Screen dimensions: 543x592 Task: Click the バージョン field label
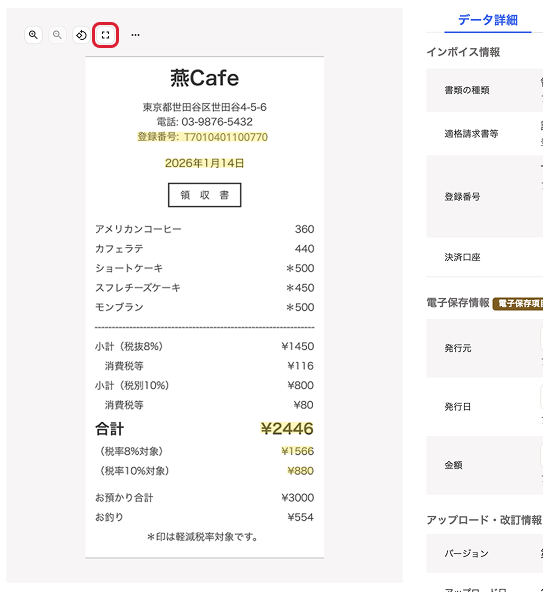coord(466,553)
